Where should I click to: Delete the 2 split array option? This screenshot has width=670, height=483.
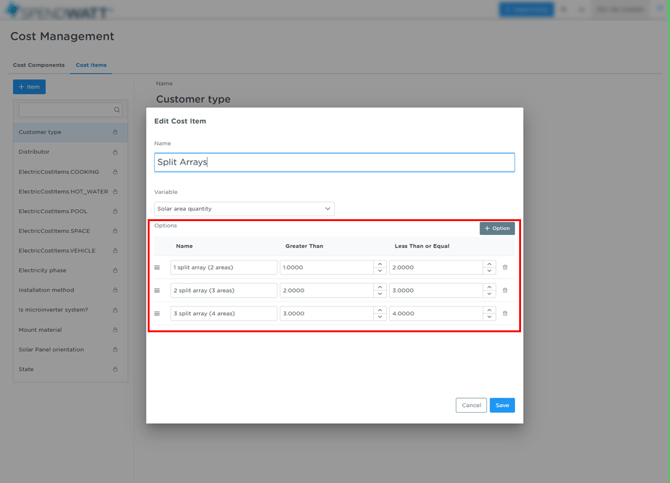[x=505, y=290]
